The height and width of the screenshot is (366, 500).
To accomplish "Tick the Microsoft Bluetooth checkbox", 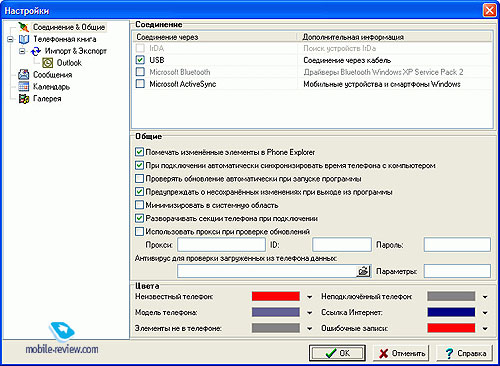I will (140, 72).
